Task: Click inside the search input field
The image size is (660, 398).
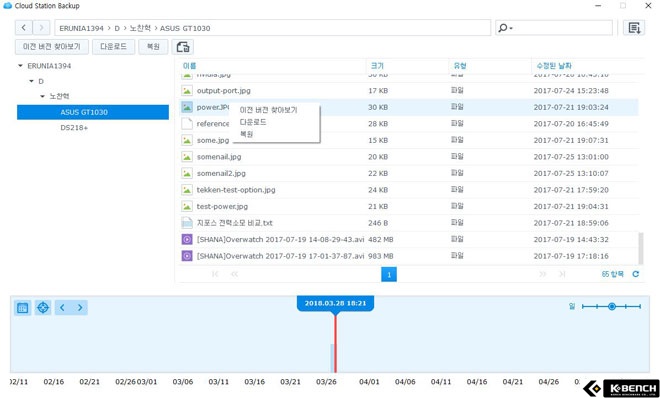Action: tap(562, 28)
